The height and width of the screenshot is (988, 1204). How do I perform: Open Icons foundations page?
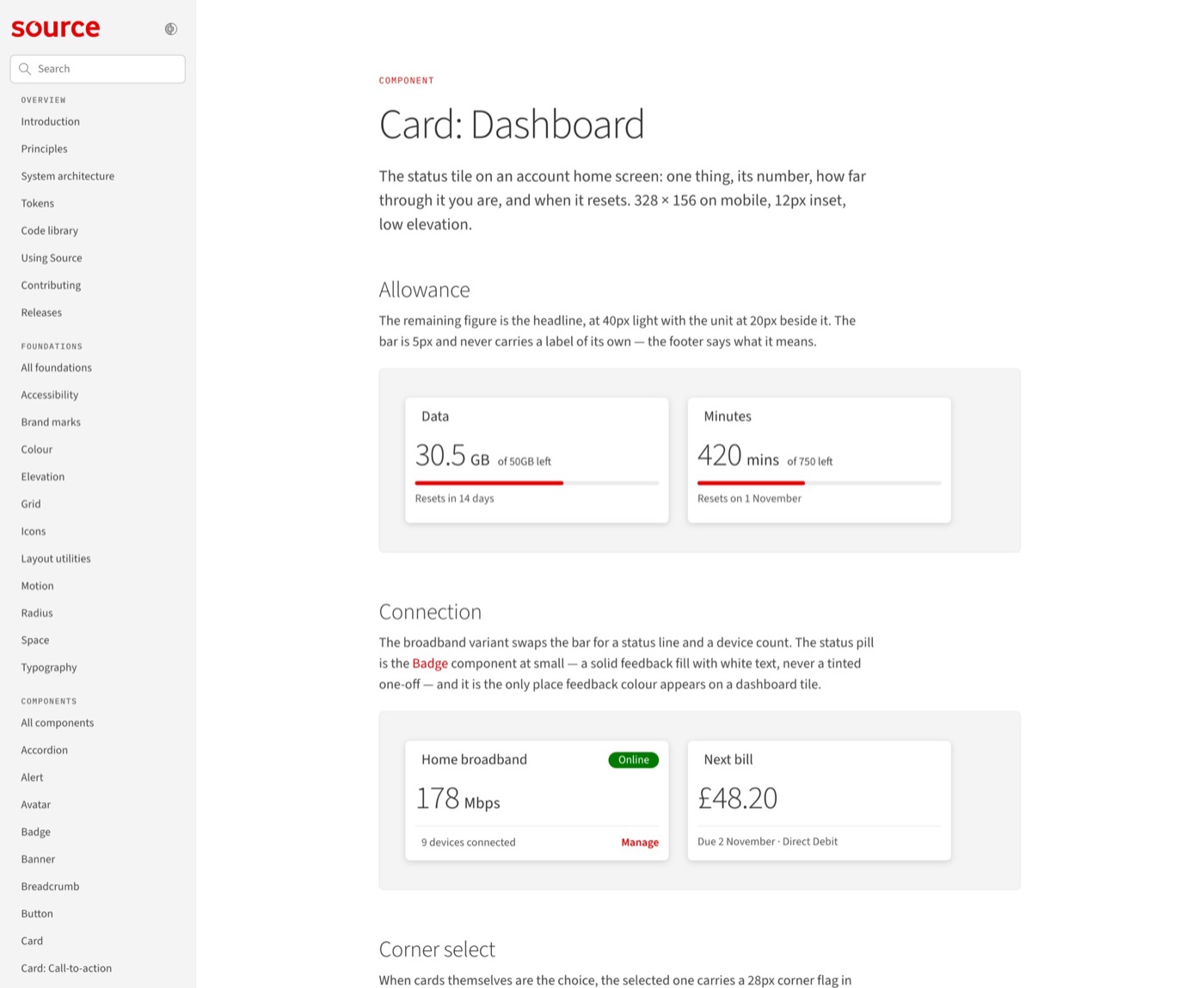click(34, 531)
